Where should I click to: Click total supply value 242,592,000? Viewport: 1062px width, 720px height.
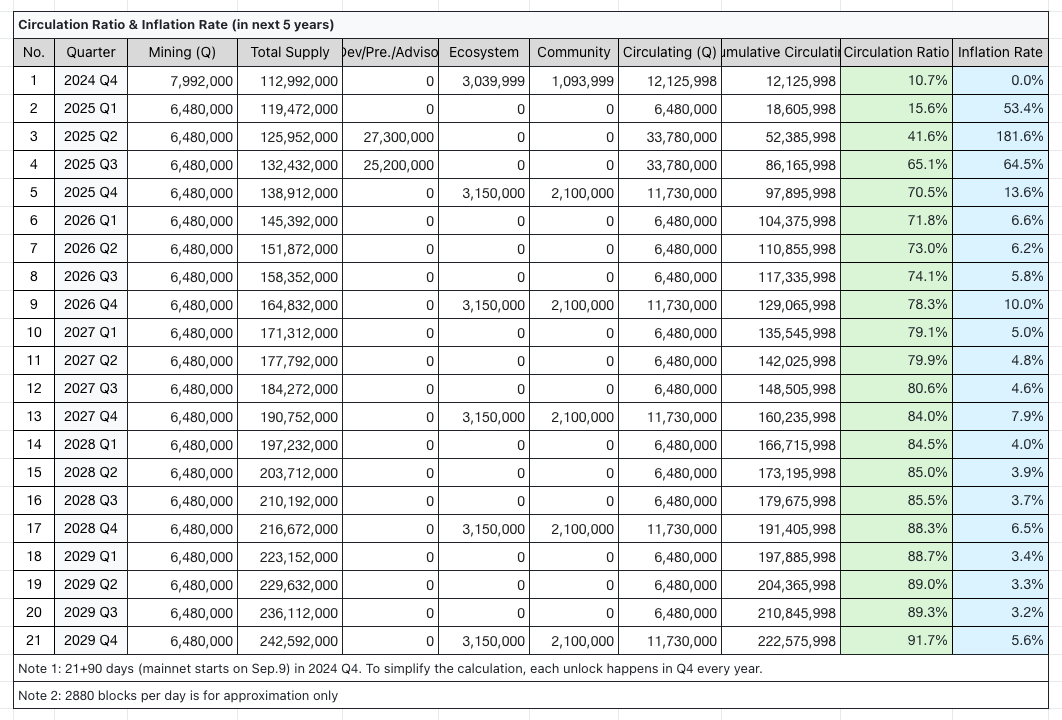290,641
